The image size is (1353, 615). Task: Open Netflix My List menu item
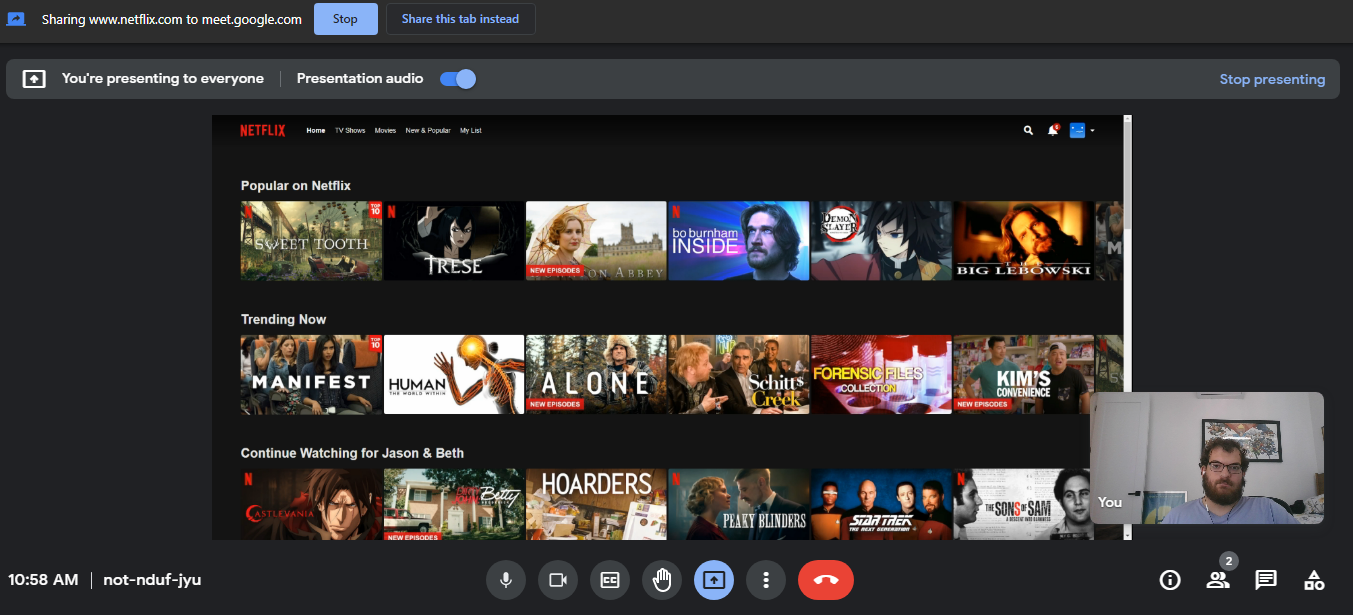pos(470,130)
